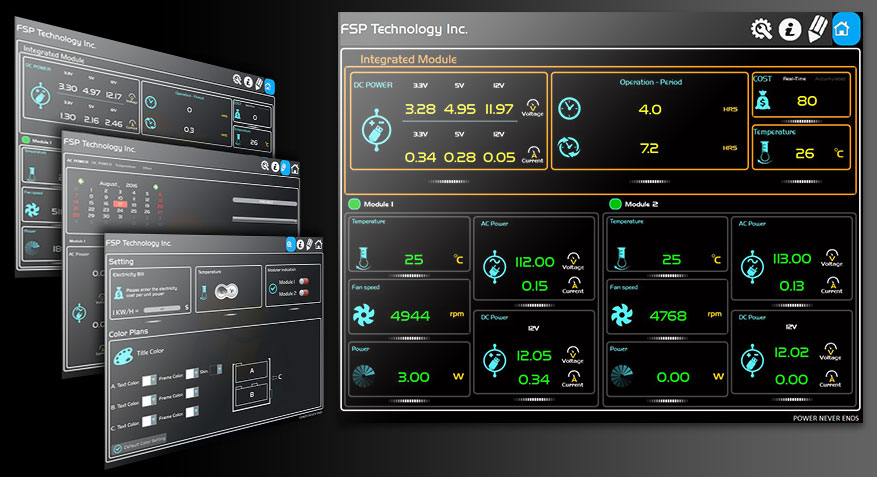The width and height of the screenshot is (877, 477).
Task: Click the Title Color palette swatch
Action: tap(123, 357)
